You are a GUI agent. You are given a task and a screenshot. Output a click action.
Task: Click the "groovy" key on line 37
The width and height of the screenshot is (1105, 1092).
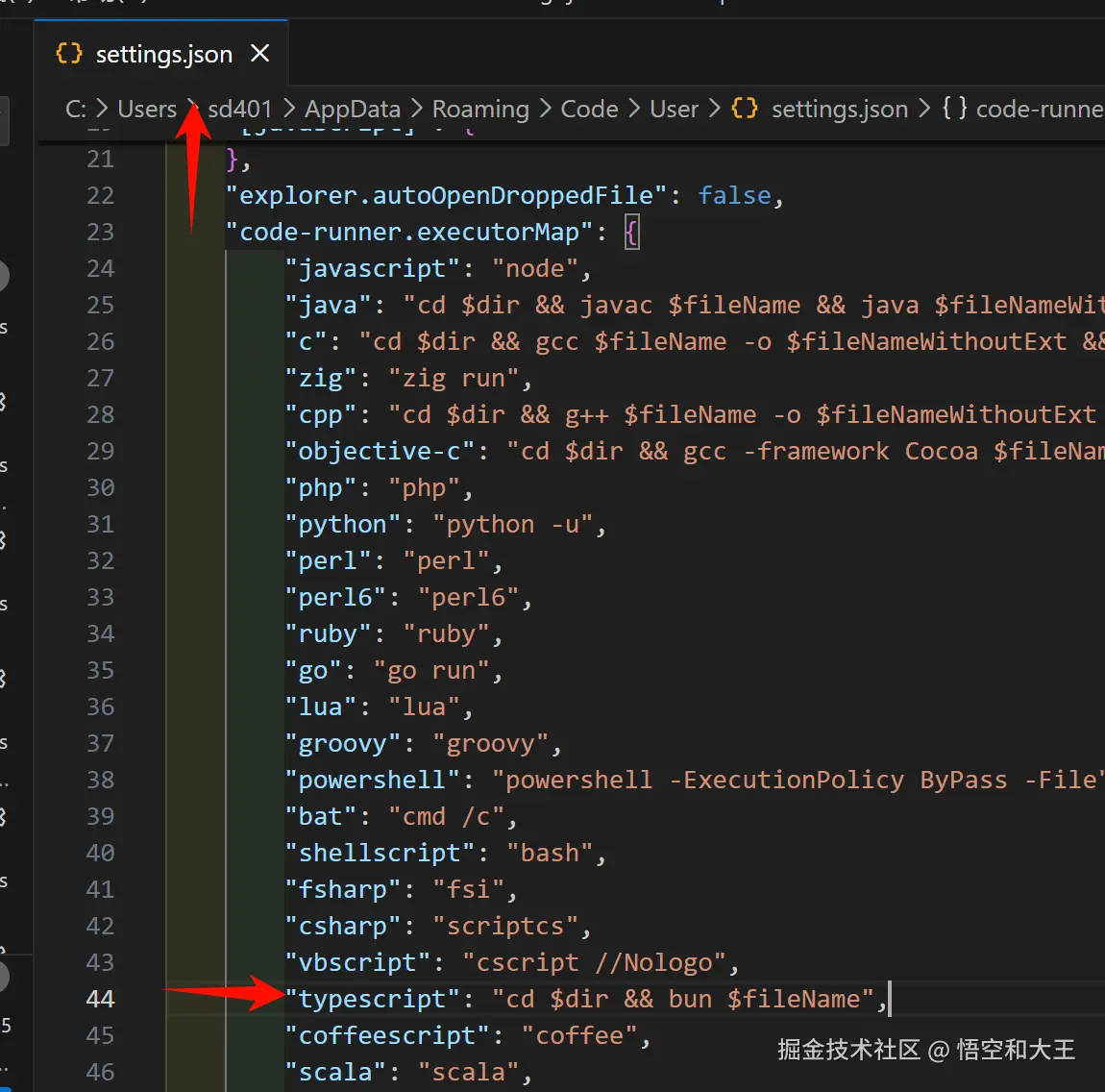click(x=342, y=744)
